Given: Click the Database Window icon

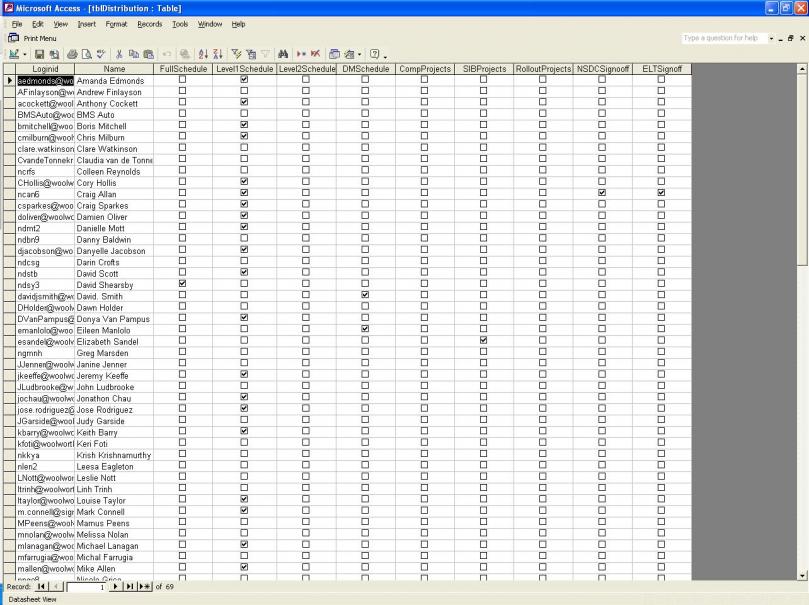Looking at the screenshot, I should 334,54.
